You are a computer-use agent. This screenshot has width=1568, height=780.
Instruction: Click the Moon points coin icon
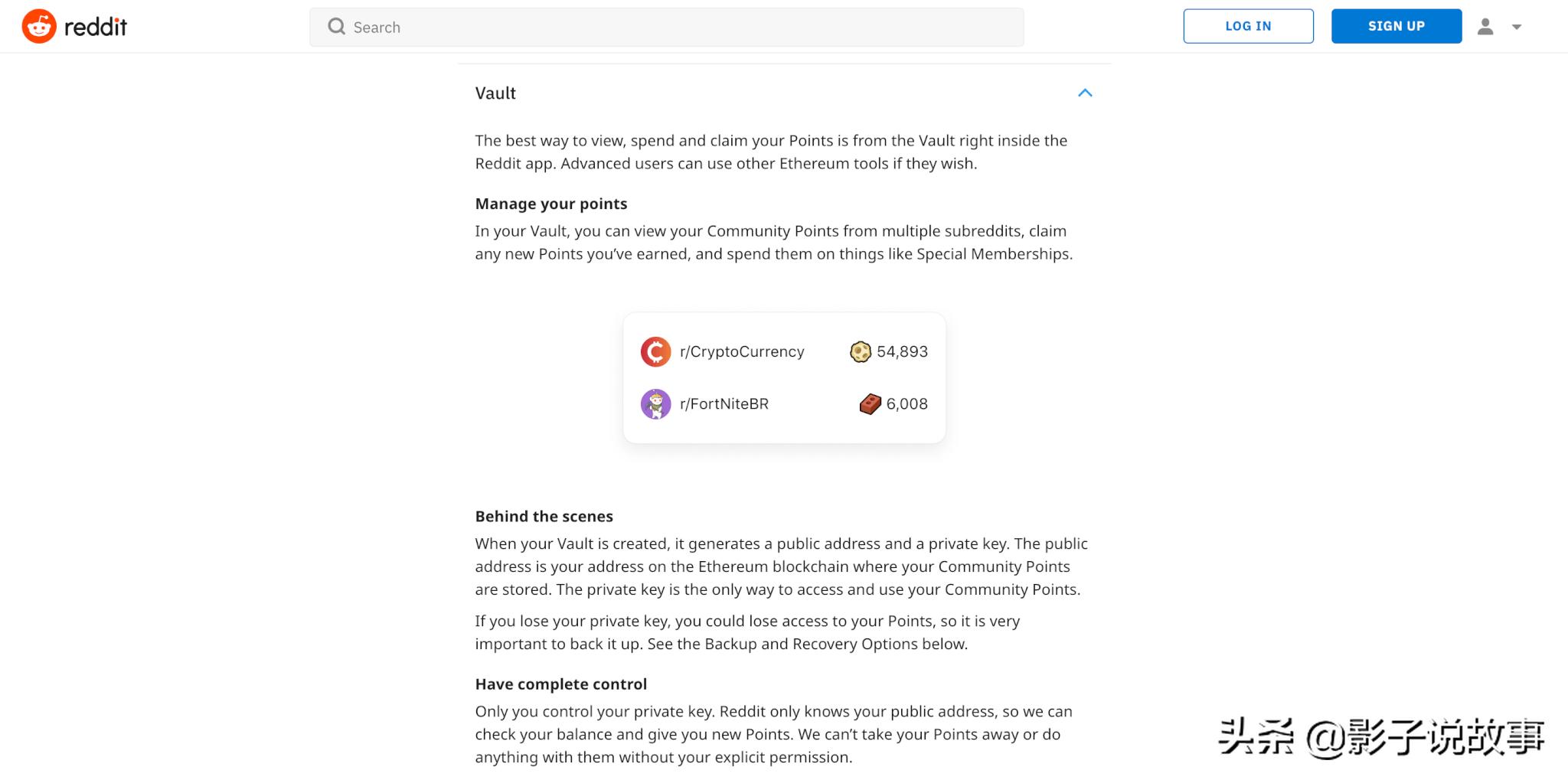point(861,352)
